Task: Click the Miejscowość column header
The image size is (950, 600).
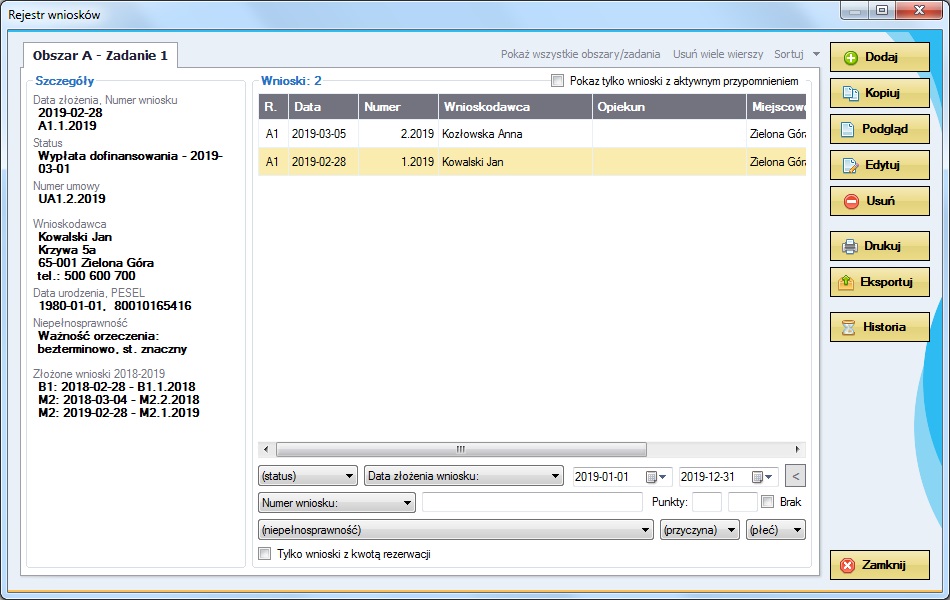Action: (776, 107)
